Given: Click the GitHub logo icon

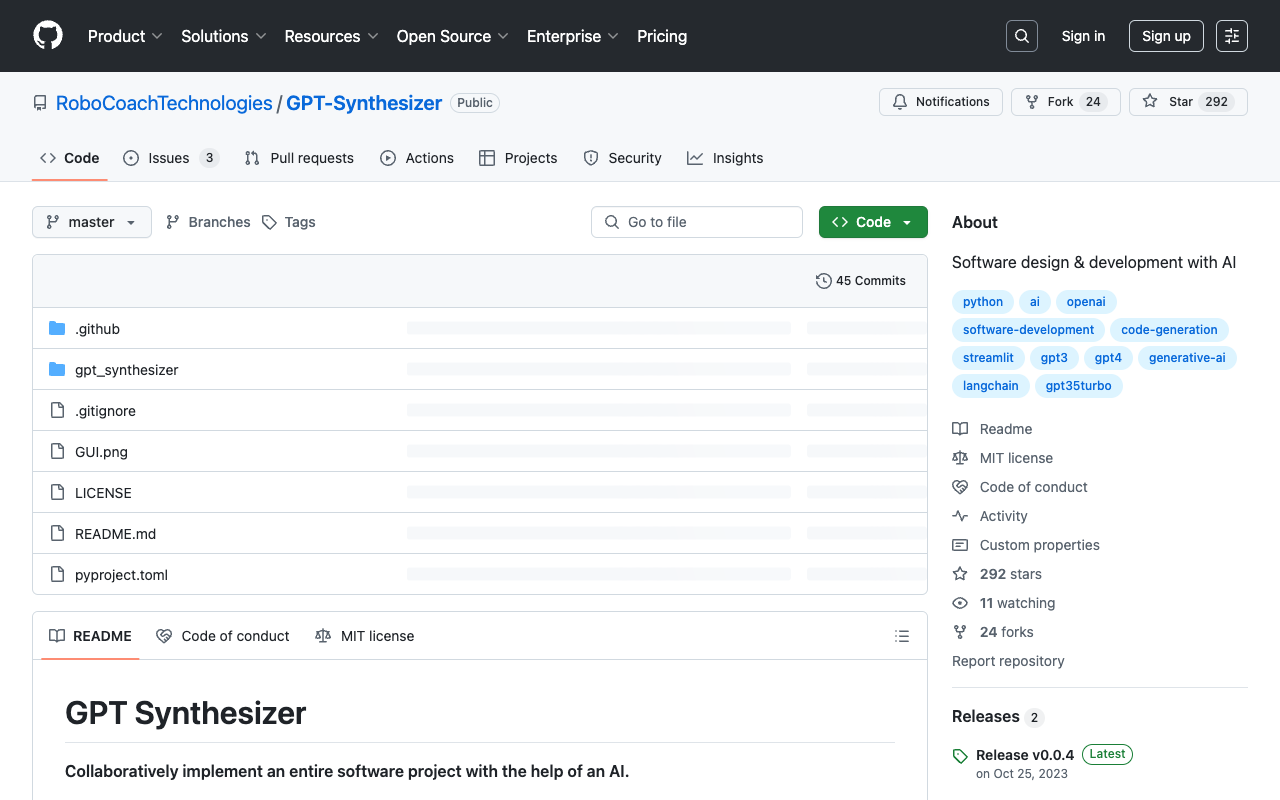Looking at the screenshot, I should (x=48, y=36).
